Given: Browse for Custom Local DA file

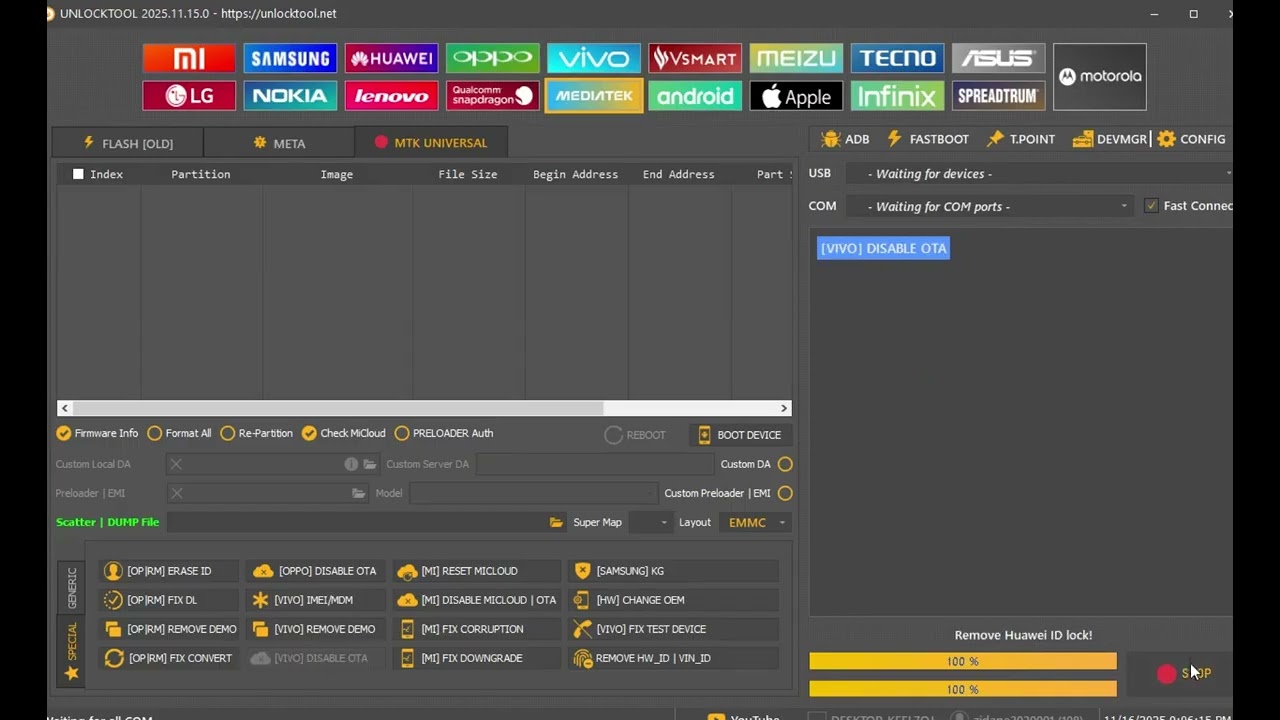Looking at the screenshot, I should pos(370,464).
